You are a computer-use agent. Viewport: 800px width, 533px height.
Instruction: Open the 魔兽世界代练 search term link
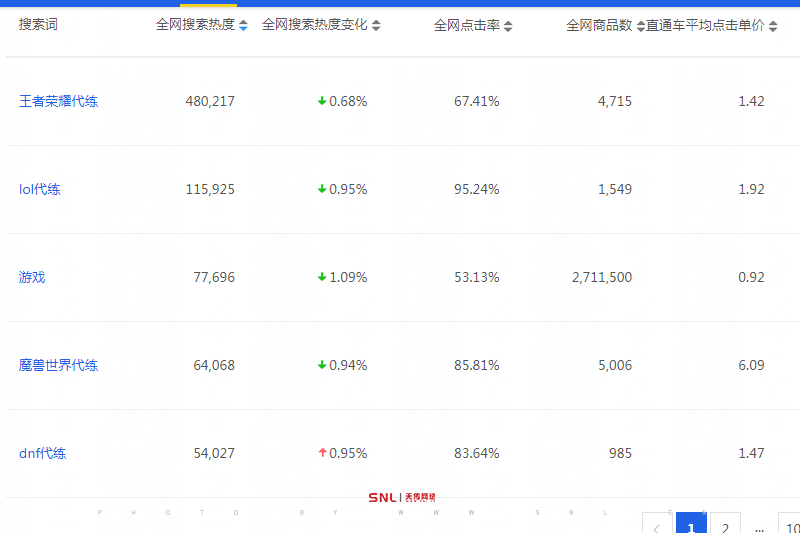coord(58,365)
